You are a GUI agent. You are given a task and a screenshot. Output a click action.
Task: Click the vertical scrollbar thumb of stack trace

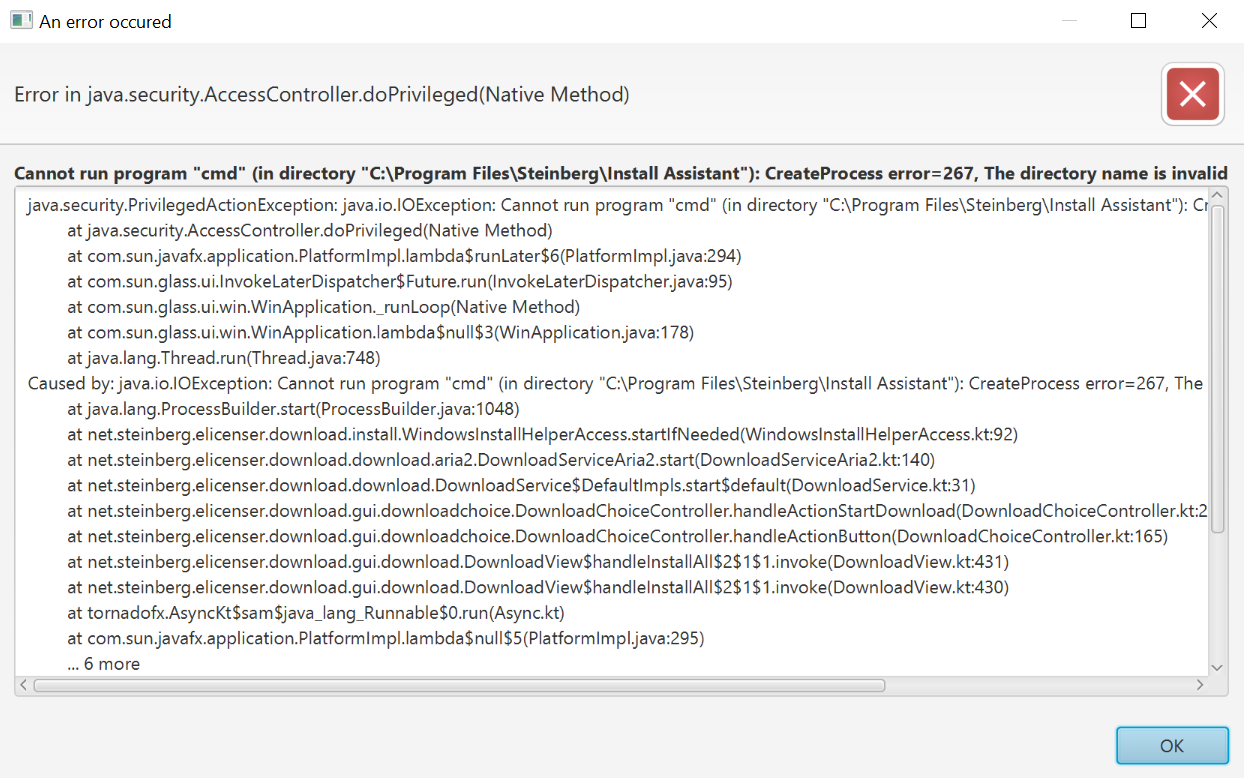(x=1217, y=368)
